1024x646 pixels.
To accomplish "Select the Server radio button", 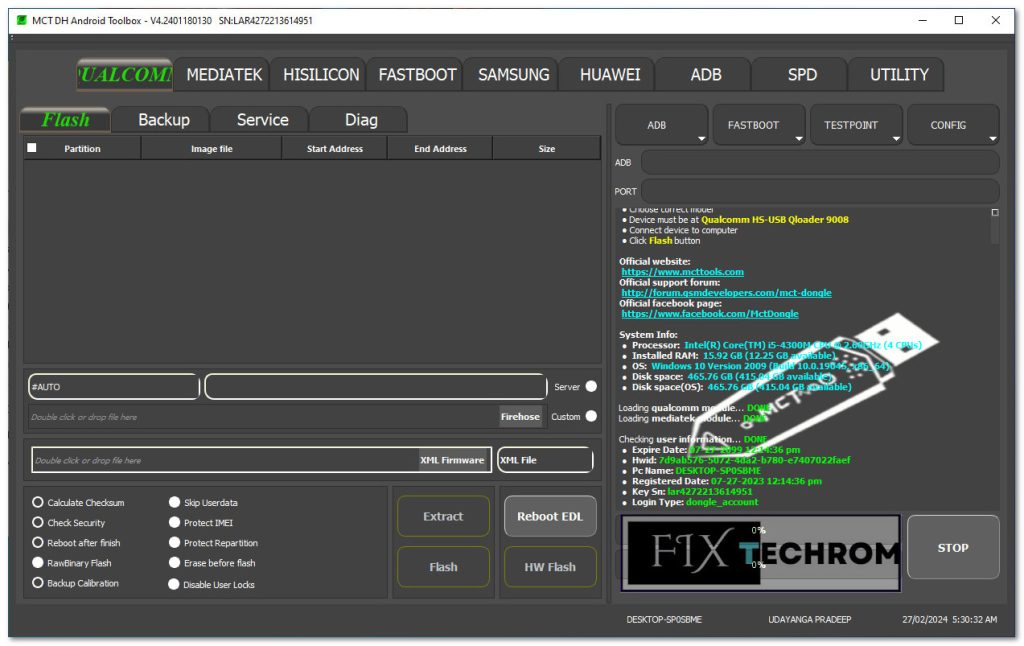I will pos(591,387).
